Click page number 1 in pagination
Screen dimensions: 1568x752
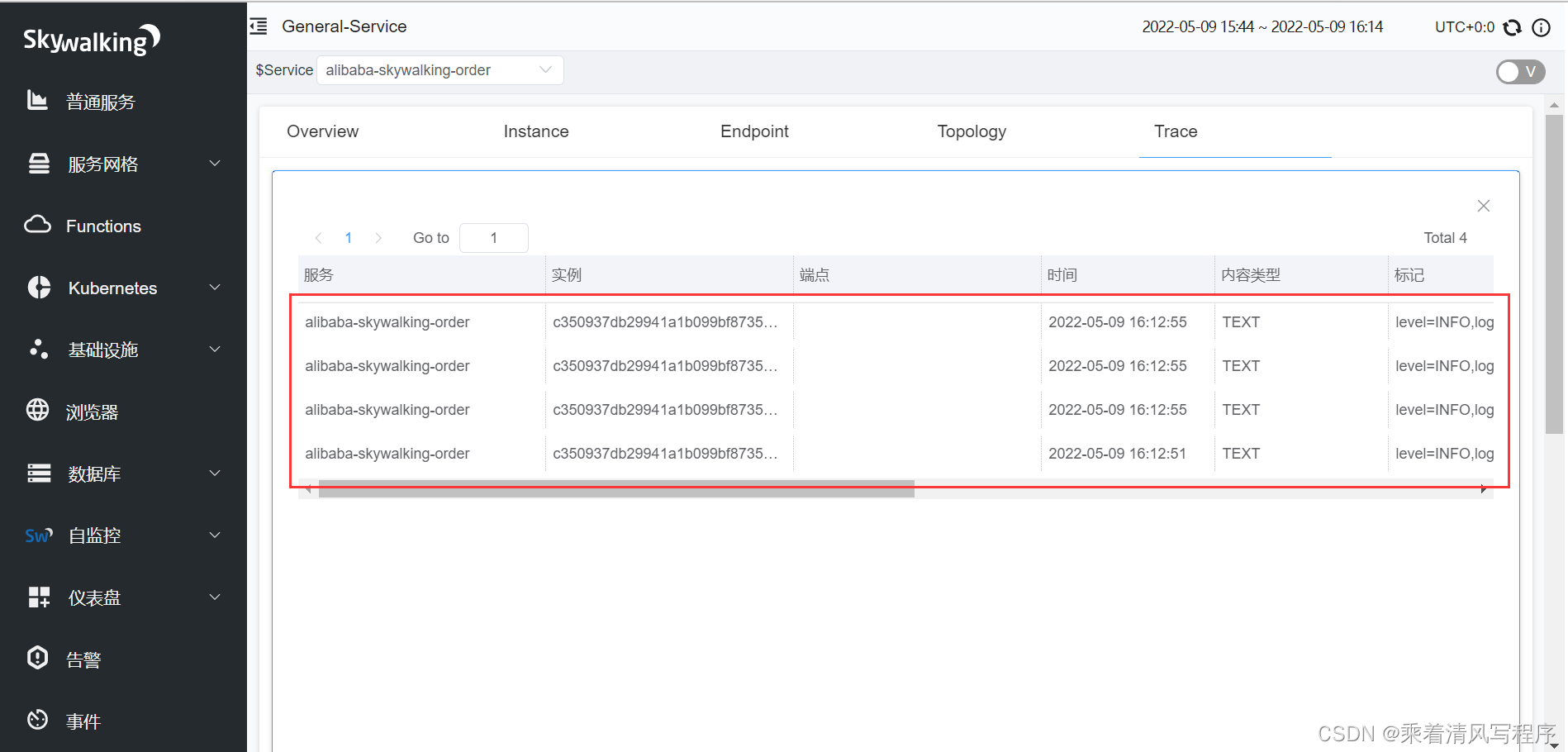349,238
